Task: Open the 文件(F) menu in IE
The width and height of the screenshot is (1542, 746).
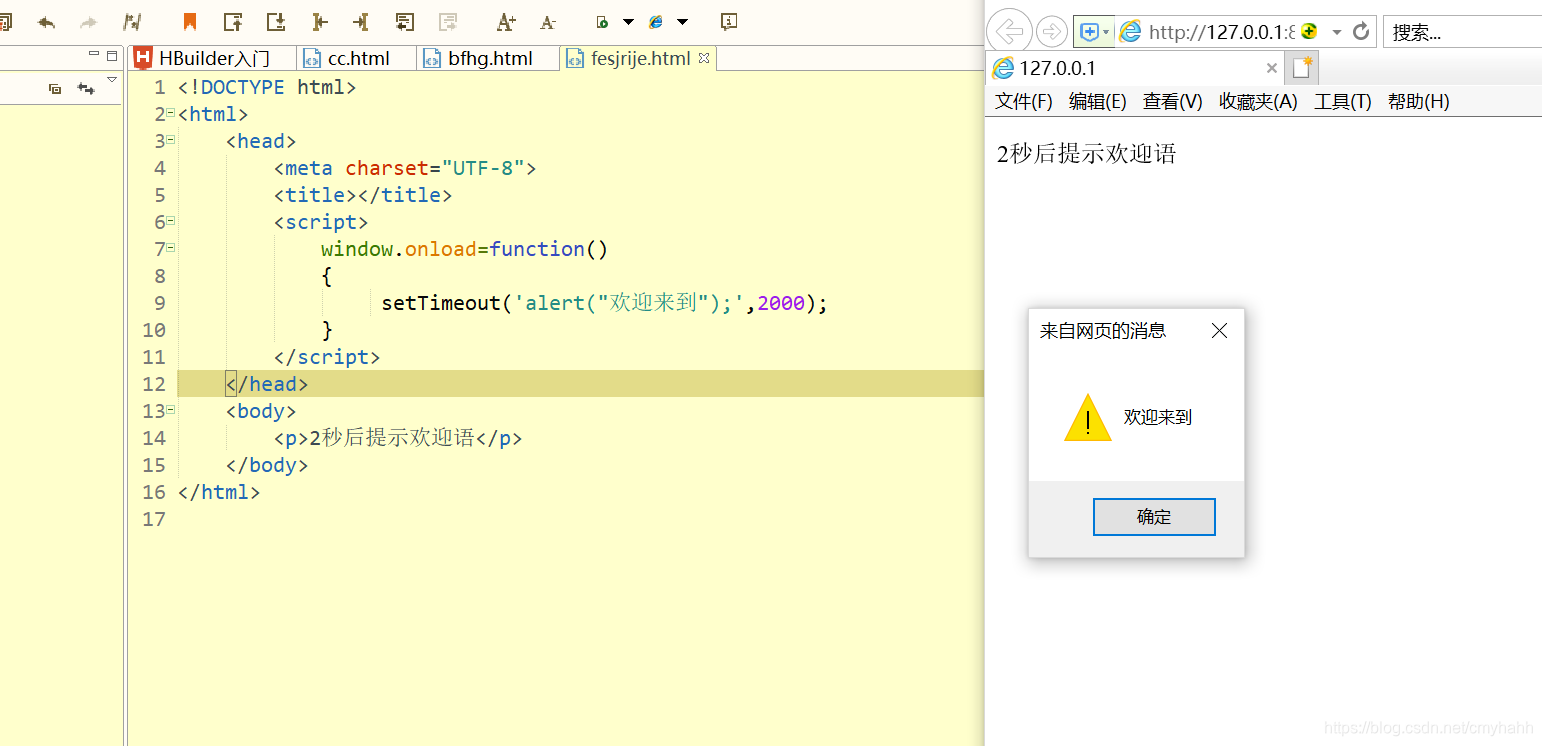Action: tap(1024, 101)
